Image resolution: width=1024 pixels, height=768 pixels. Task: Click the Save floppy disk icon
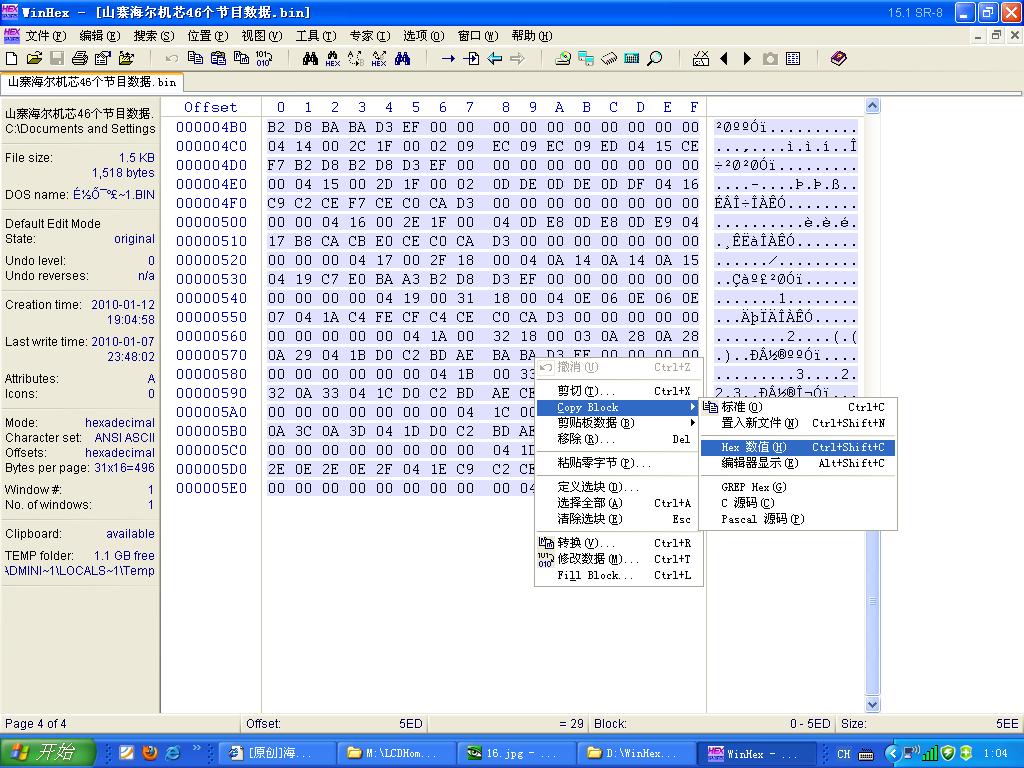pos(57,59)
